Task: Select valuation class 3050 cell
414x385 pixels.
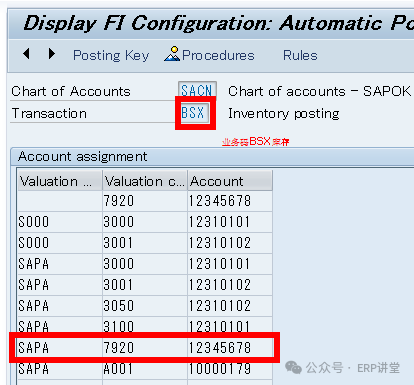Action: point(145,306)
